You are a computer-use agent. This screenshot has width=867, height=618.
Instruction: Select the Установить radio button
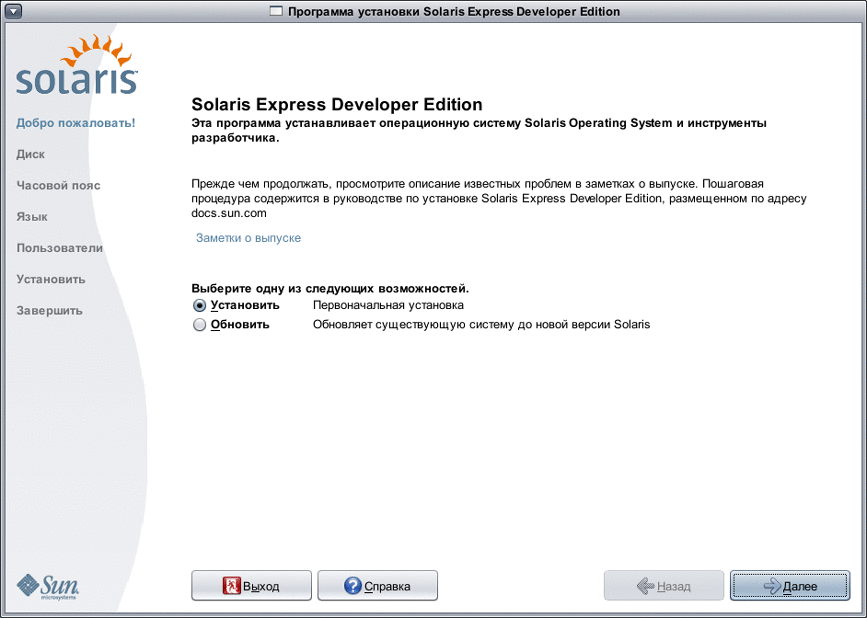[x=199, y=306]
